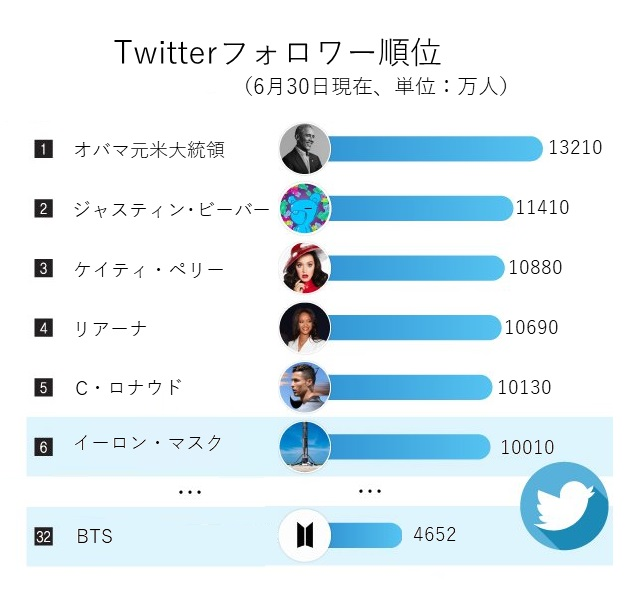Select the BTS bar valued 4652
This screenshot has height=600, width=642.
(x=364, y=535)
